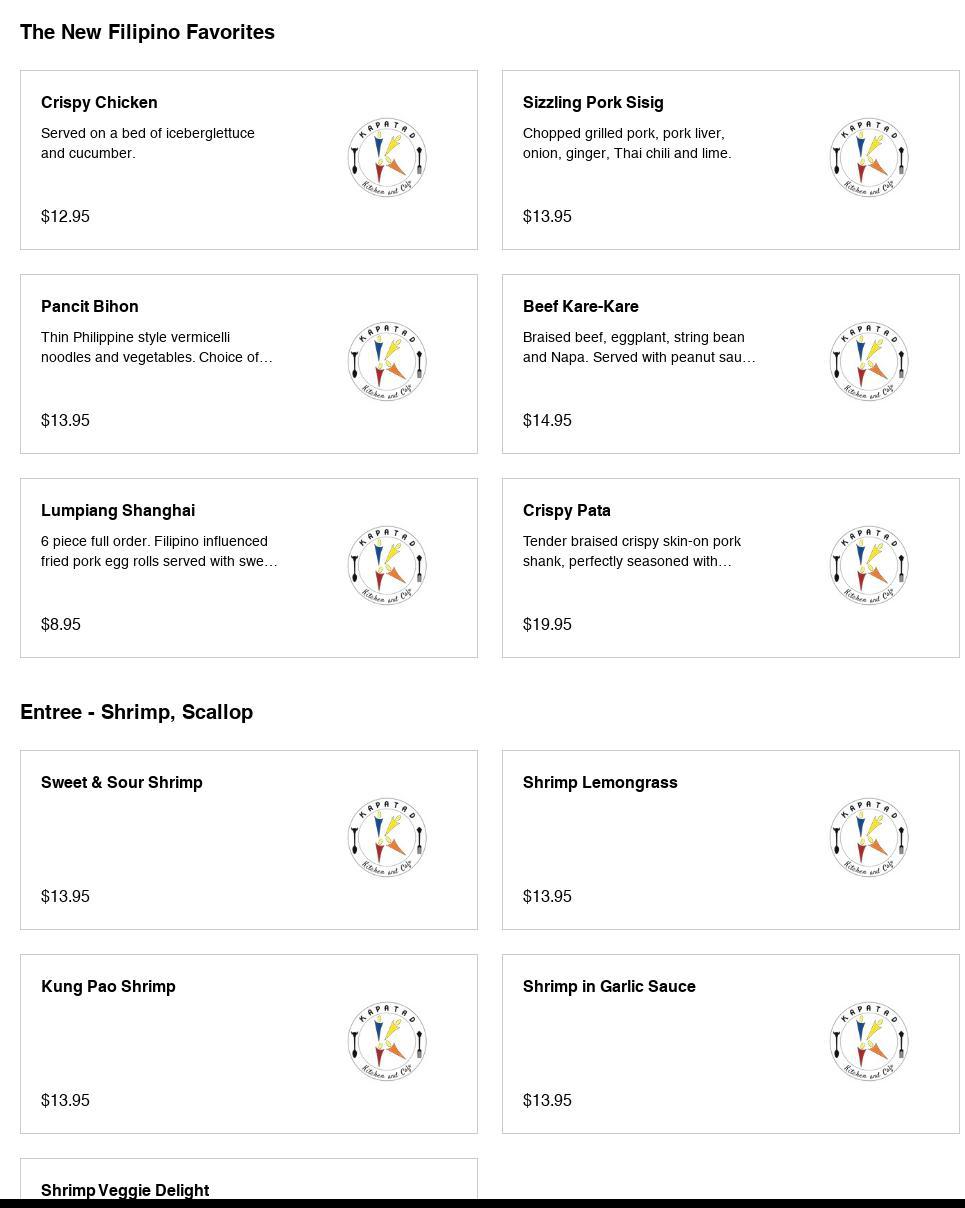
Task: Click the $8.95 Lumpiang Shanghai price
Action: tap(61, 625)
